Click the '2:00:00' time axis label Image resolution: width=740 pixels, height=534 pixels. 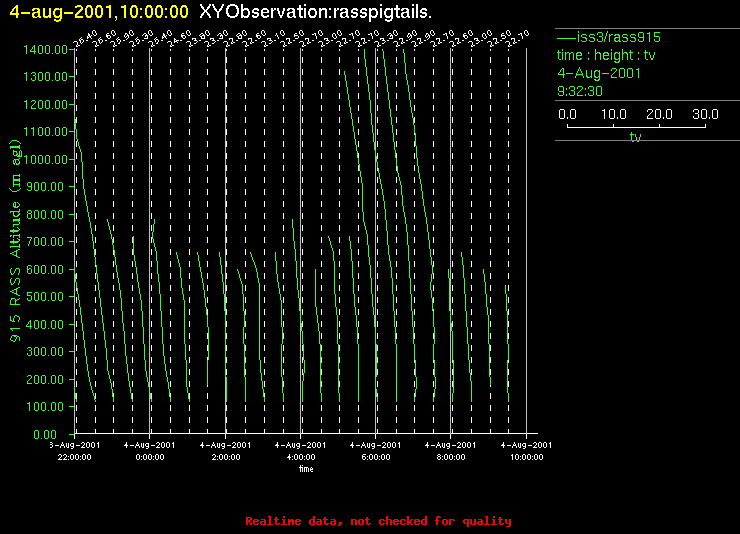point(226,457)
